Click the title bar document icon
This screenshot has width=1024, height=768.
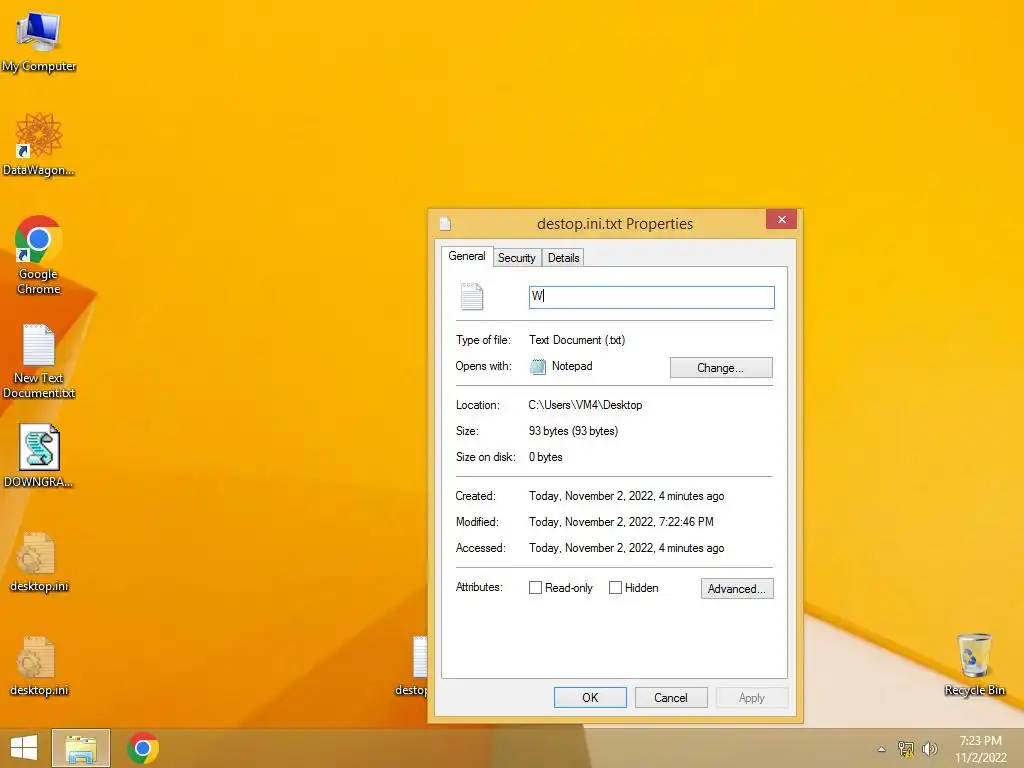tap(445, 224)
